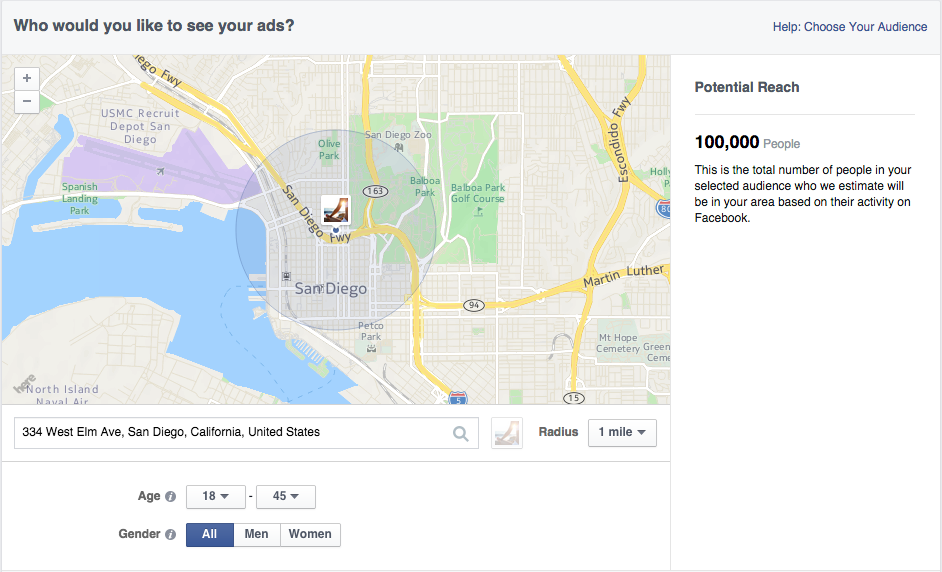Click the search magnifier in address field
Screen dimensions: 942x572
[460, 433]
